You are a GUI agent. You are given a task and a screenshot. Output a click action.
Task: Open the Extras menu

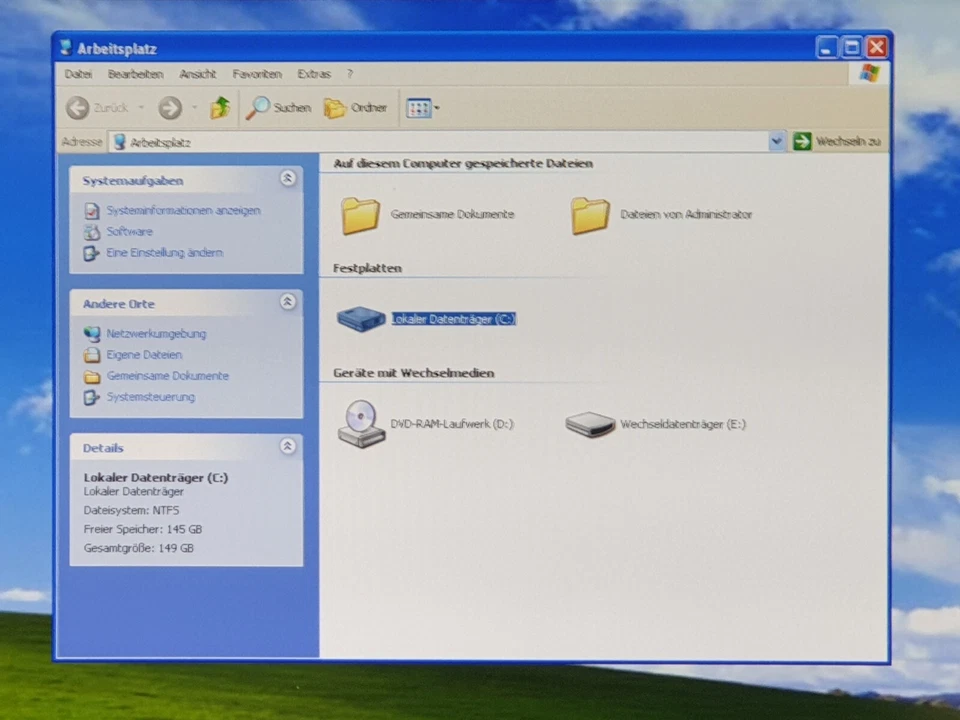pos(313,74)
